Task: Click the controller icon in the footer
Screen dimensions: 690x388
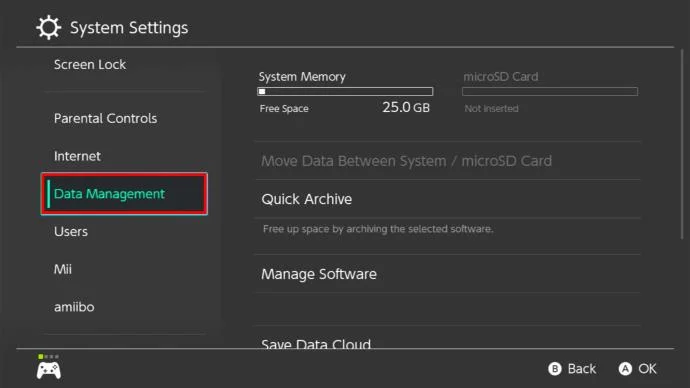Action: pyautogui.click(x=48, y=370)
